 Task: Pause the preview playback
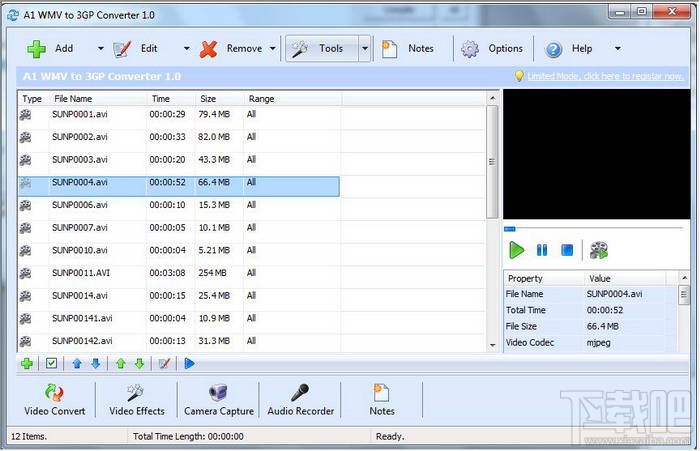point(542,250)
